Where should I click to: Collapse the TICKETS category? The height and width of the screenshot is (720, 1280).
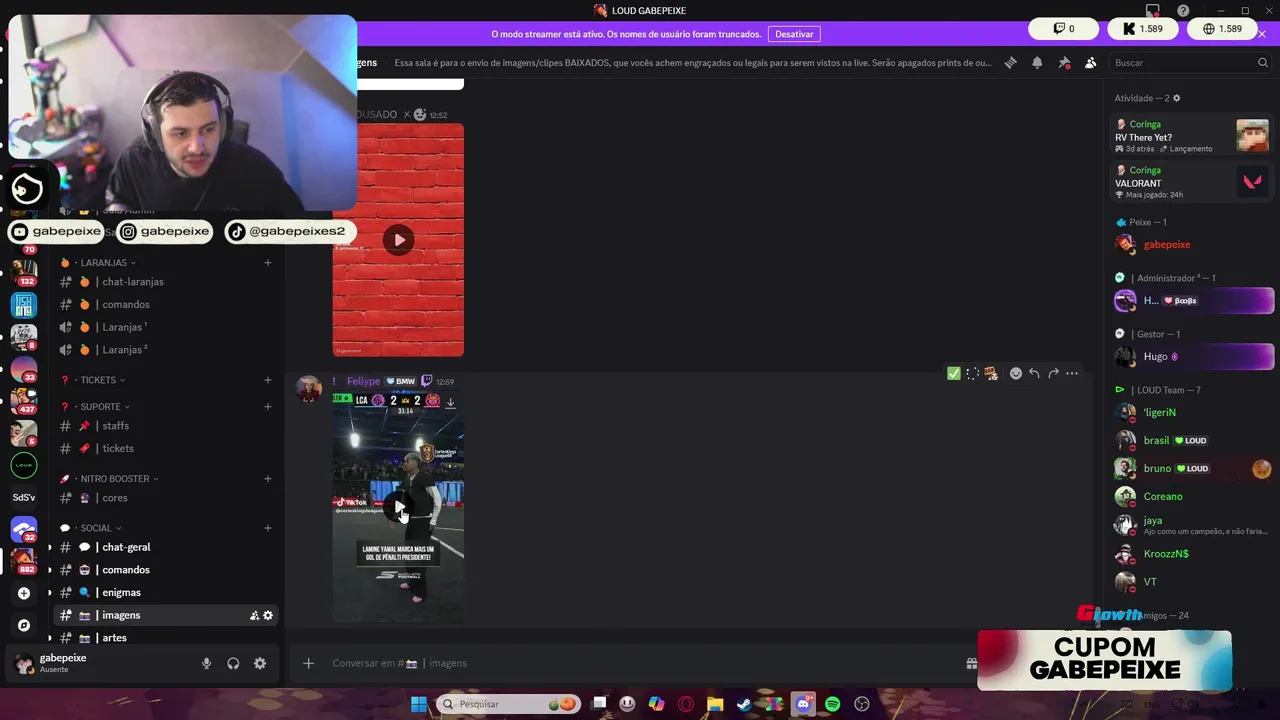click(x=98, y=380)
